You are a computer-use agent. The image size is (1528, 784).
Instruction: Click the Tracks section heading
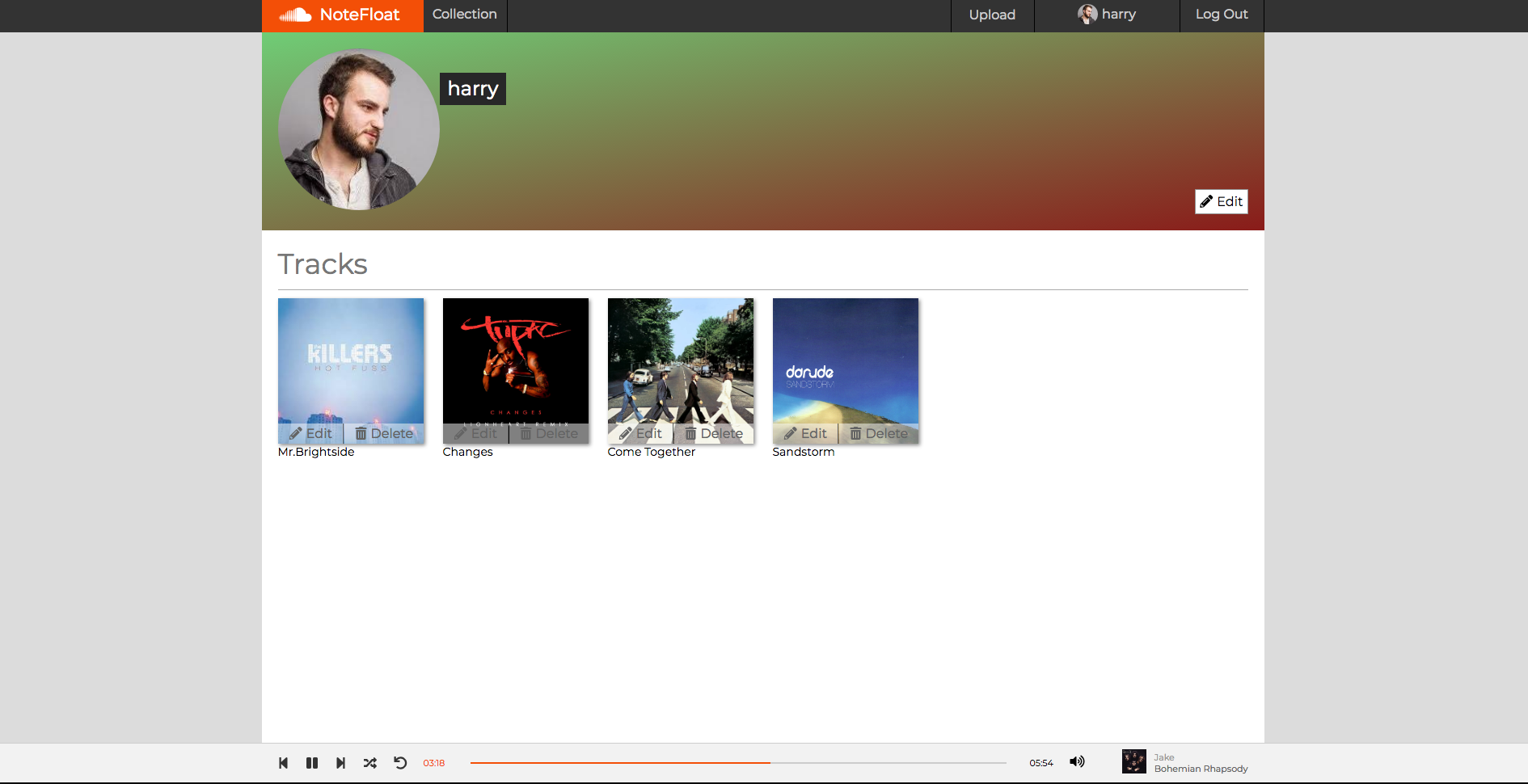click(x=323, y=264)
